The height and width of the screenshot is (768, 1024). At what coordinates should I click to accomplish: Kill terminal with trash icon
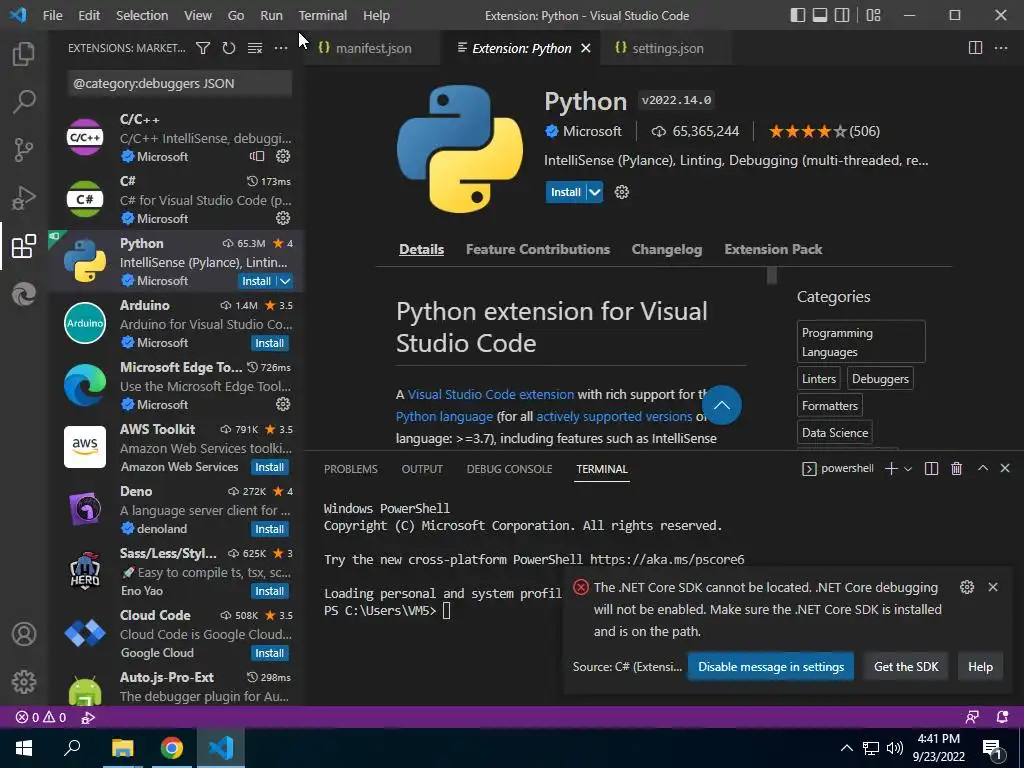(956, 468)
